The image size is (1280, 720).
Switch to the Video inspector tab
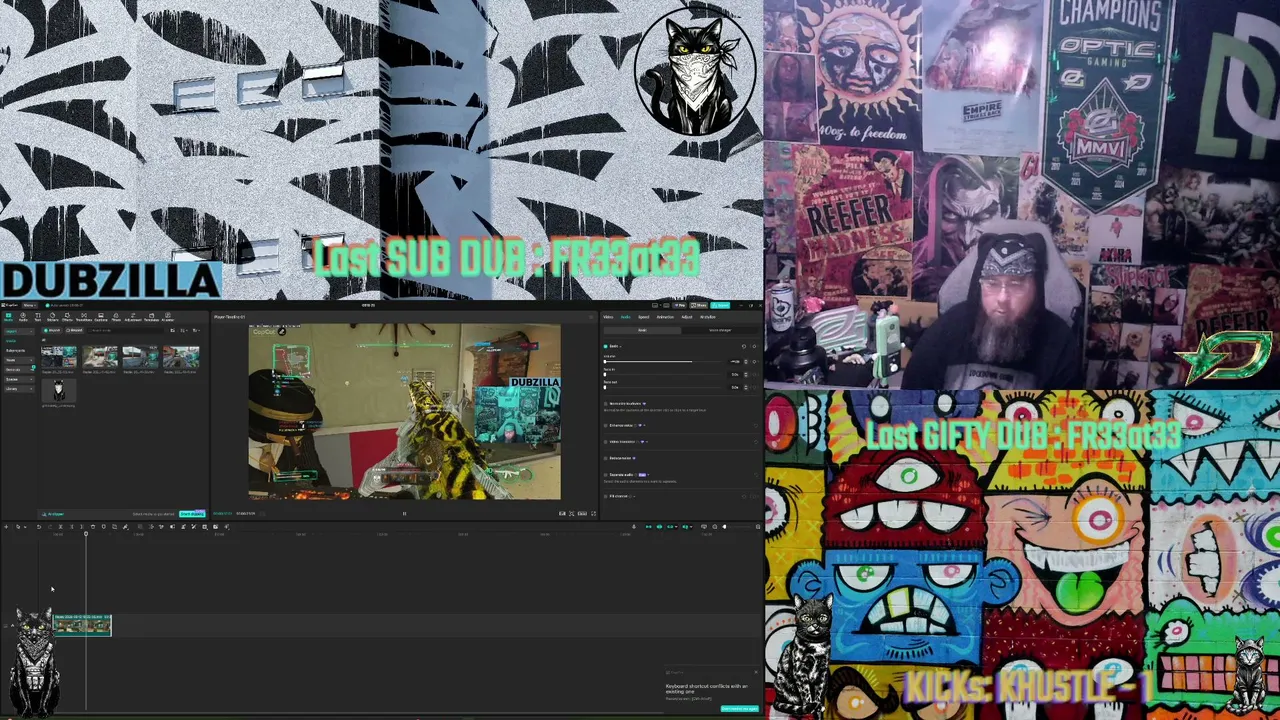pos(608,317)
